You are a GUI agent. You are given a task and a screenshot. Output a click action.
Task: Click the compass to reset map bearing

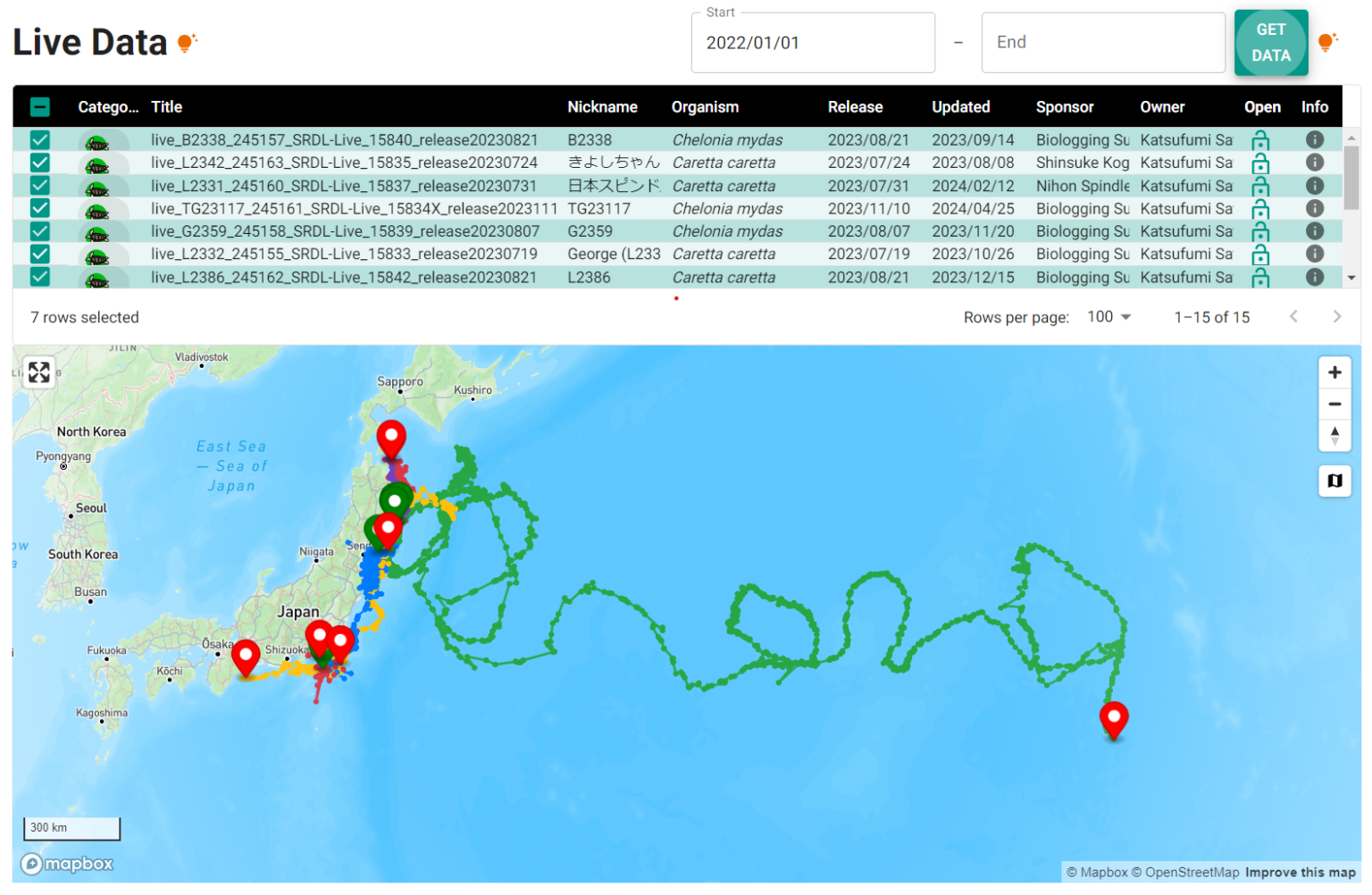point(1334,436)
